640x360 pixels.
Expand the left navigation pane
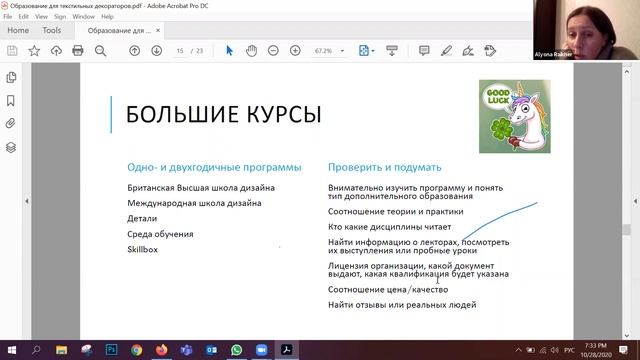(x=27, y=201)
